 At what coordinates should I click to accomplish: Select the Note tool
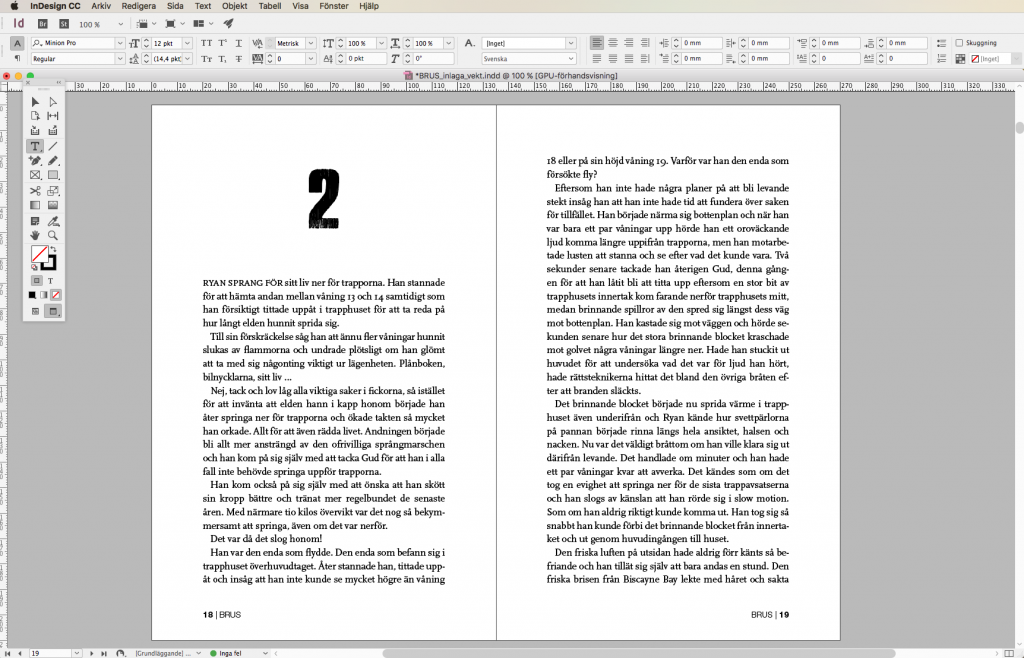35,221
